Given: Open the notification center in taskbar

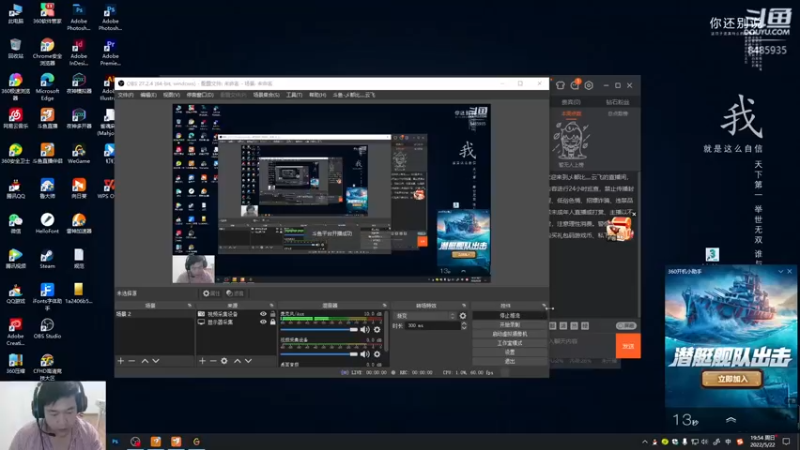Looking at the screenshot, I should click(x=786, y=441).
